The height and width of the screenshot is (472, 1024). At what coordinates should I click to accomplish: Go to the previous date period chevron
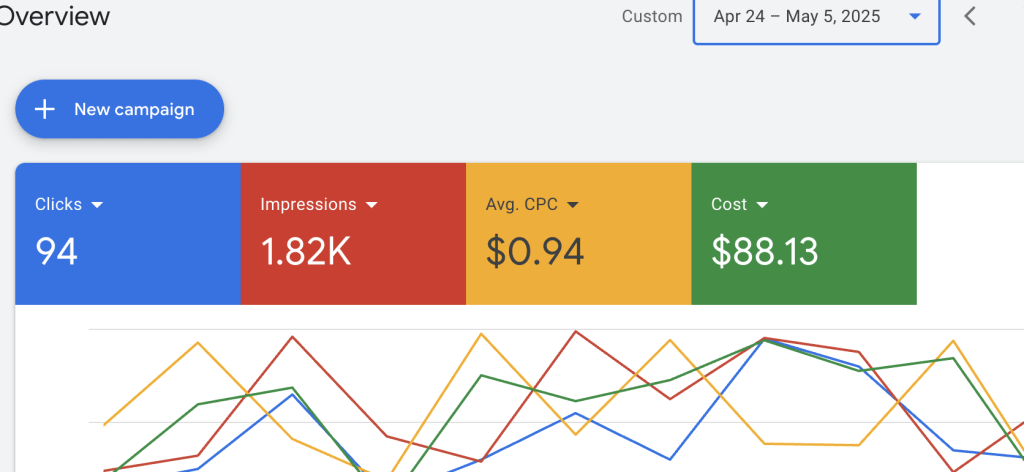pos(969,17)
